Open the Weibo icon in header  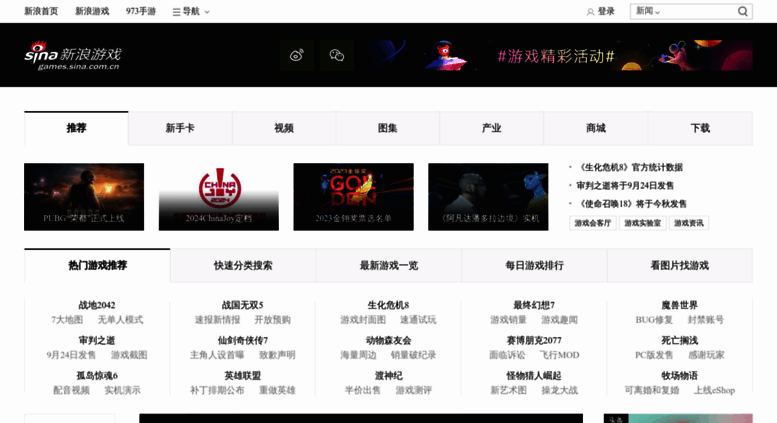tap(297, 55)
